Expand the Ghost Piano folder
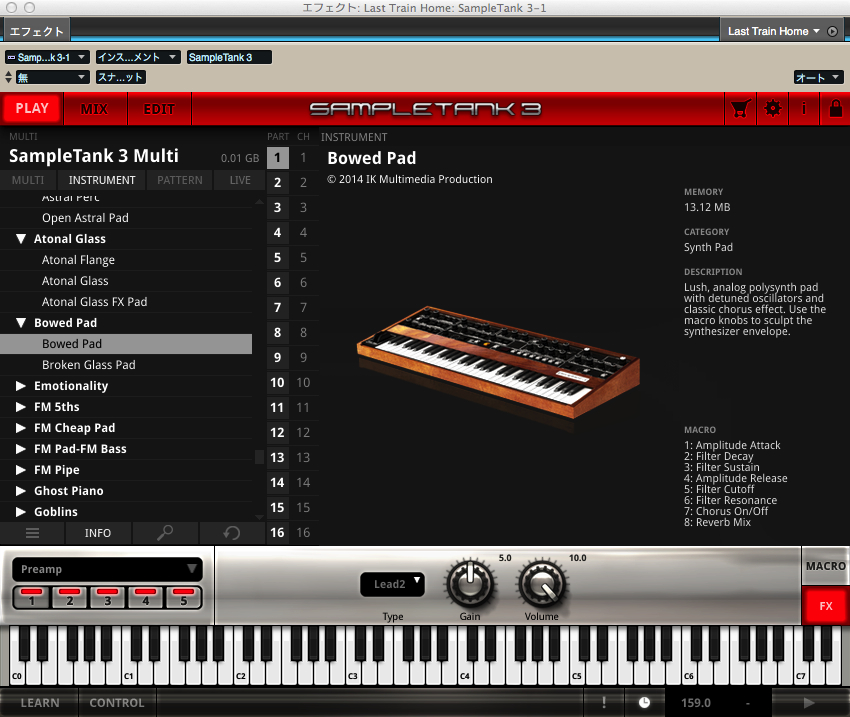850x717 pixels. point(21,491)
